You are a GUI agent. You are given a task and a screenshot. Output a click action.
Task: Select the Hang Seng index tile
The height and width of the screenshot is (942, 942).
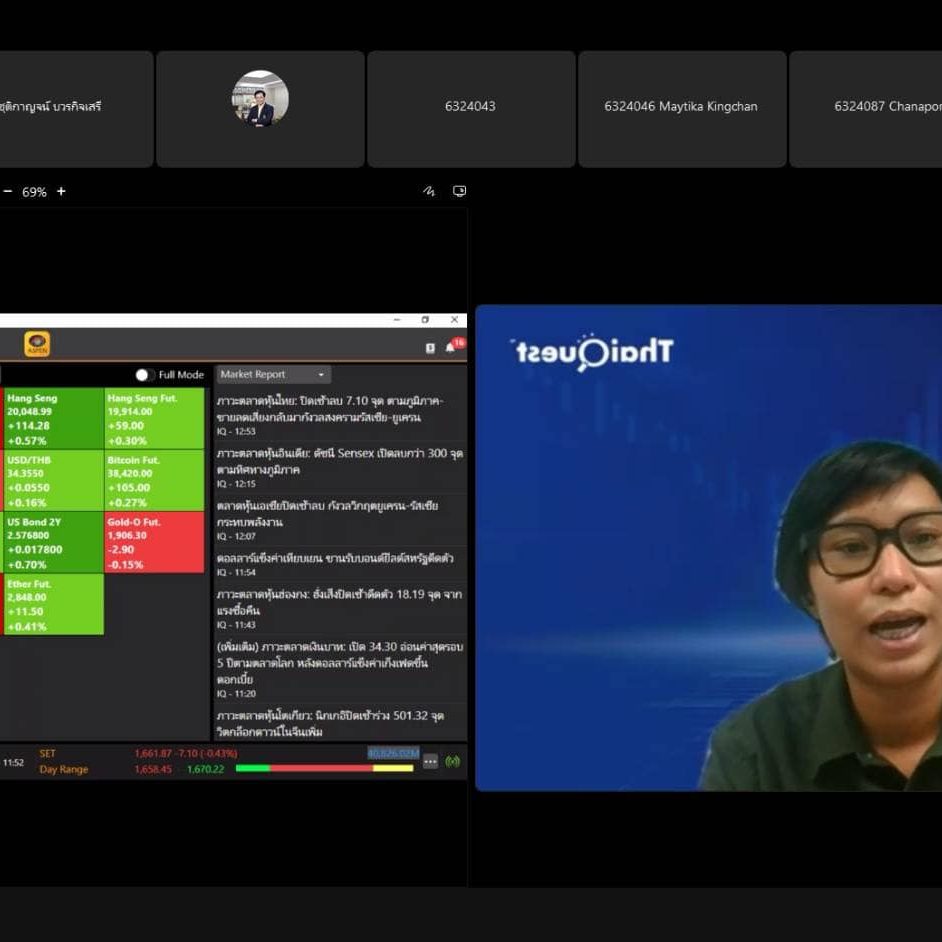[x=53, y=418]
